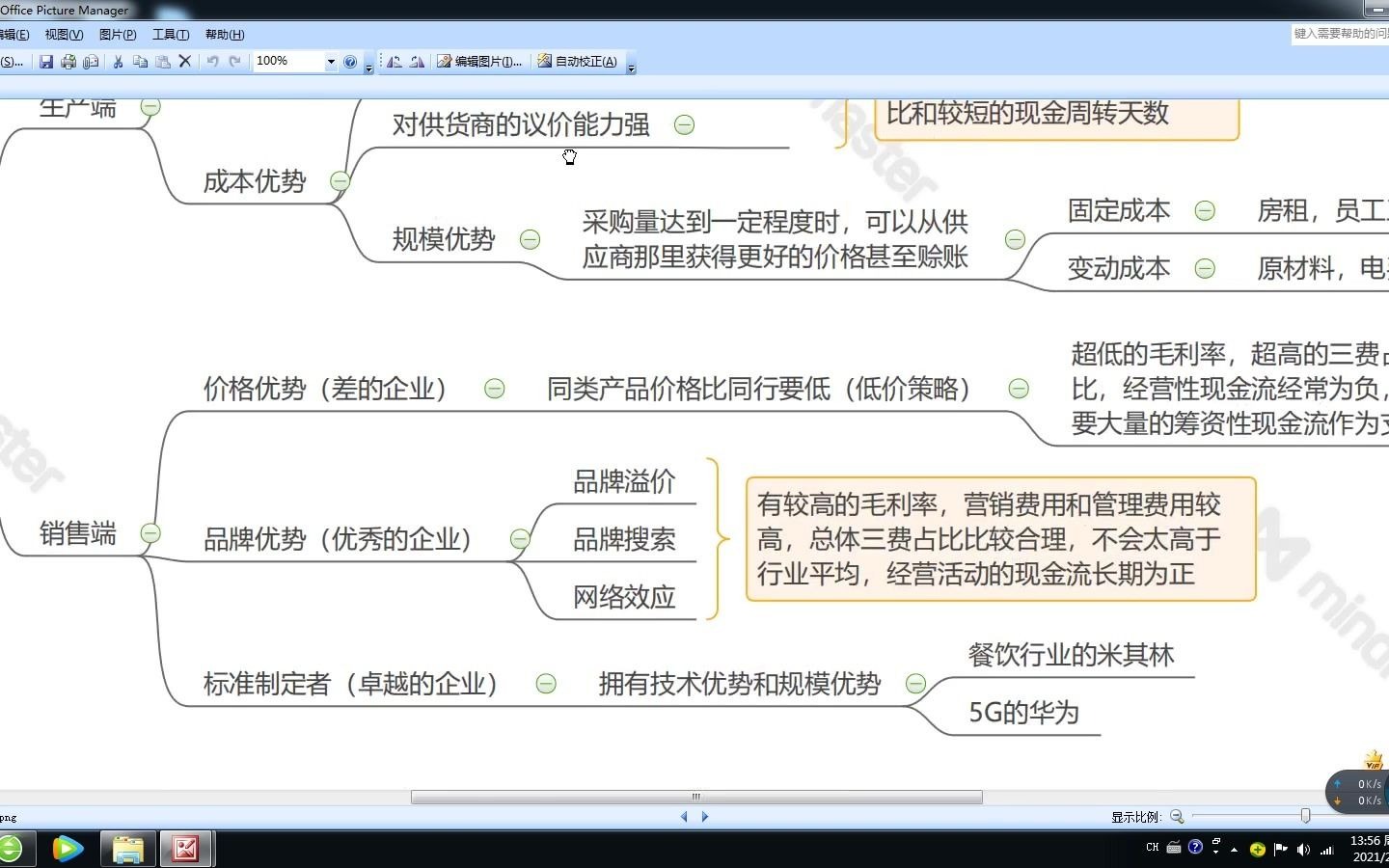The height and width of the screenshot is (868, 1389).
Task: Open the zoom percentage dropdown arrow
Action: [x=331, y=62]
